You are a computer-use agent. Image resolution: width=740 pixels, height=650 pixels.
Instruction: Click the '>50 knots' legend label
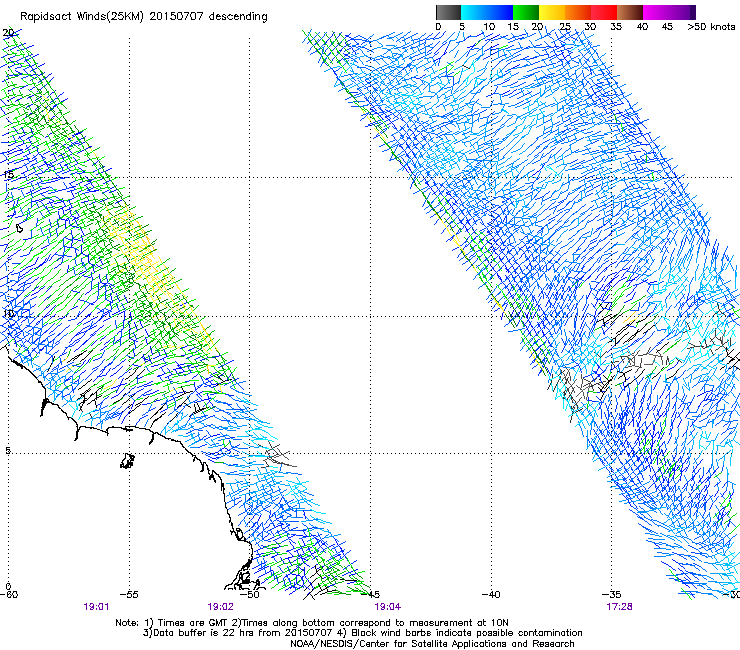(x=711, y=27)
